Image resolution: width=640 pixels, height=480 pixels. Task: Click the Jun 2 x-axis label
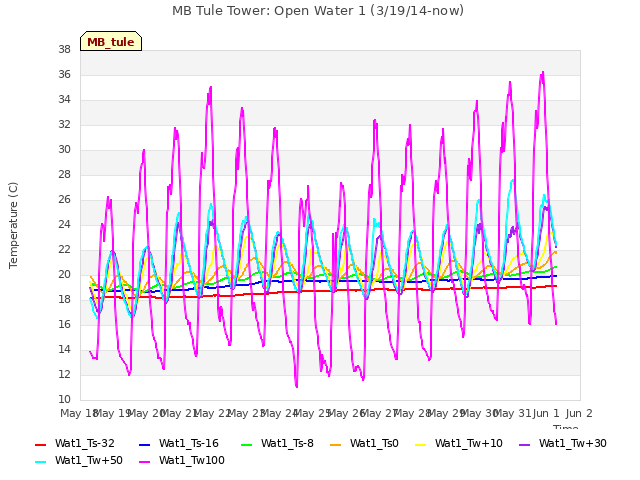click(579, 413)
